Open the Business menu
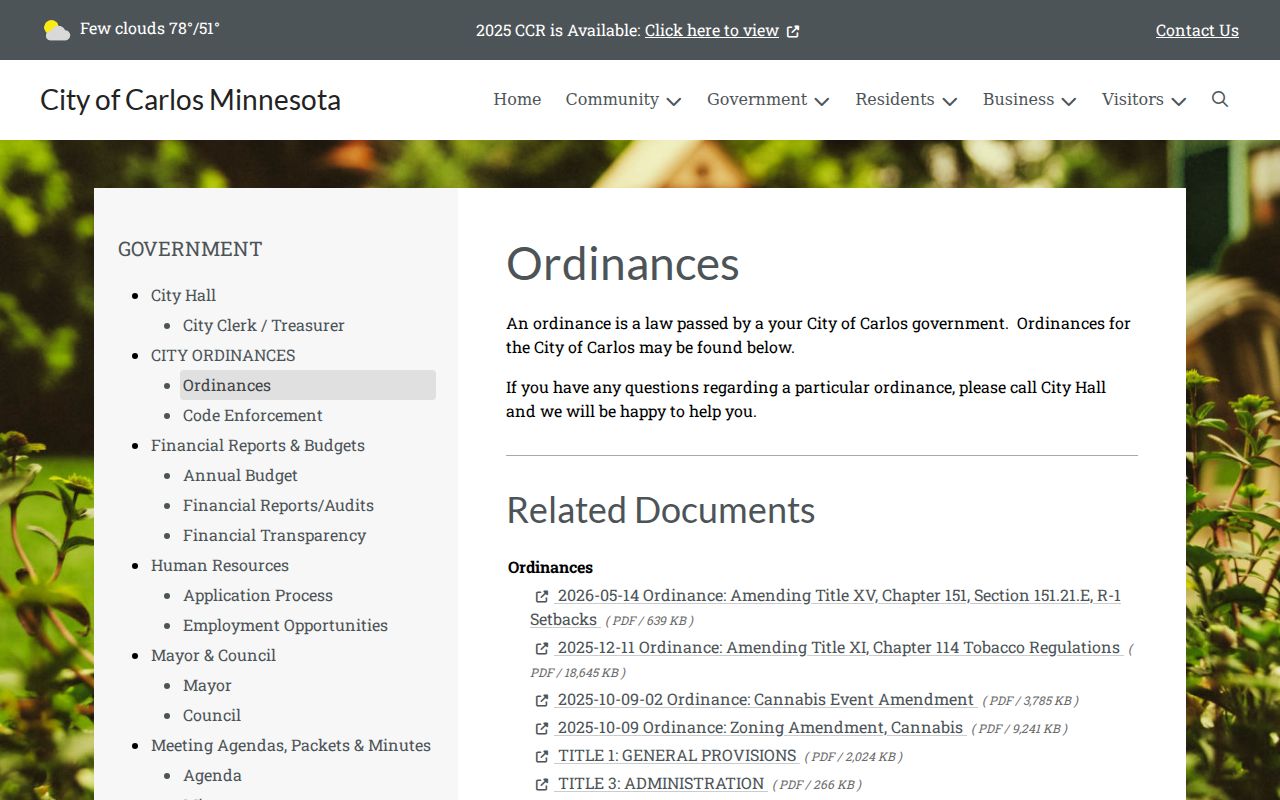The image size is (1280, 800). click(1018, 99)
